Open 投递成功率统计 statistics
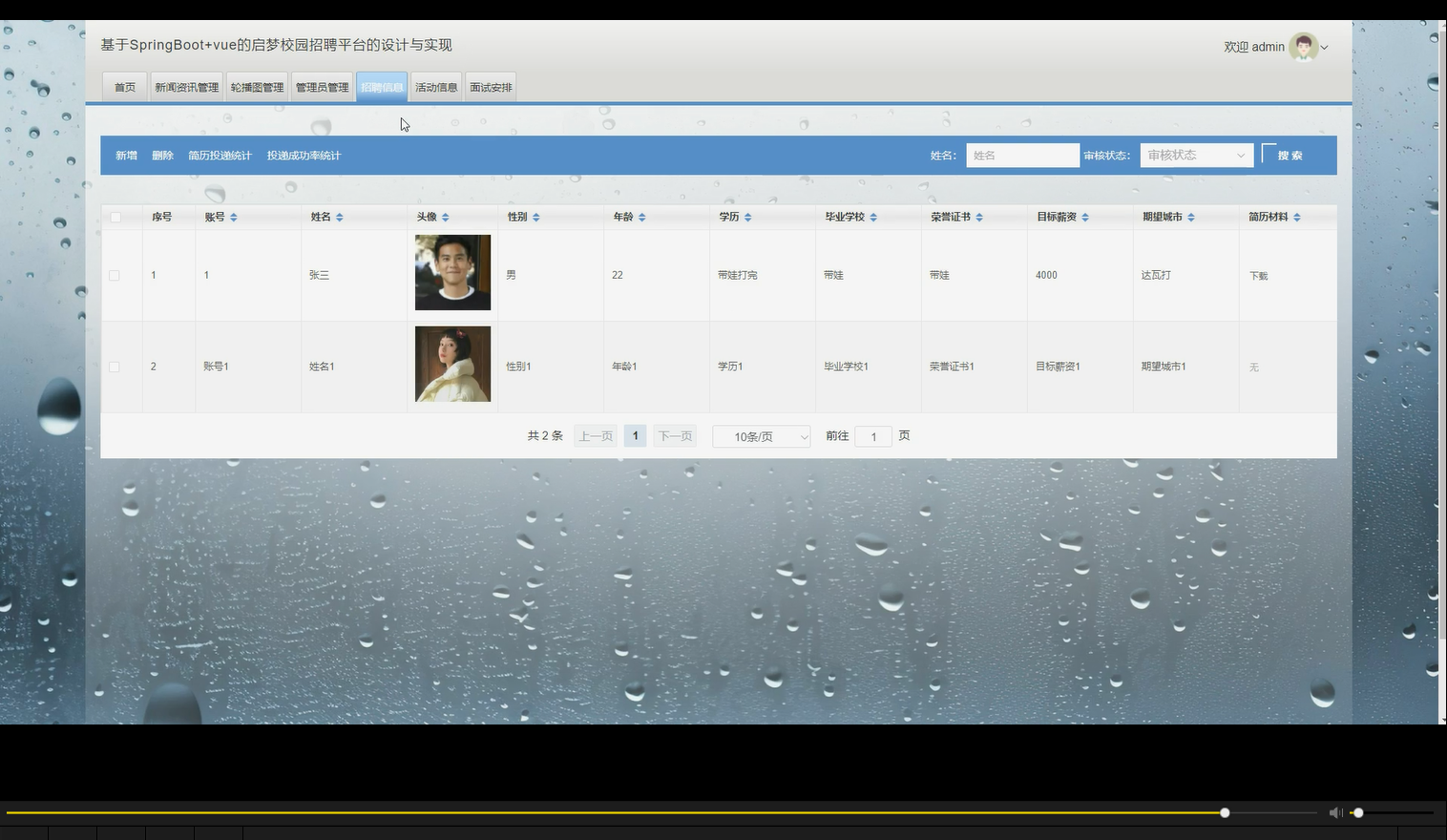 pyautogui.click(x=304, y=156)
